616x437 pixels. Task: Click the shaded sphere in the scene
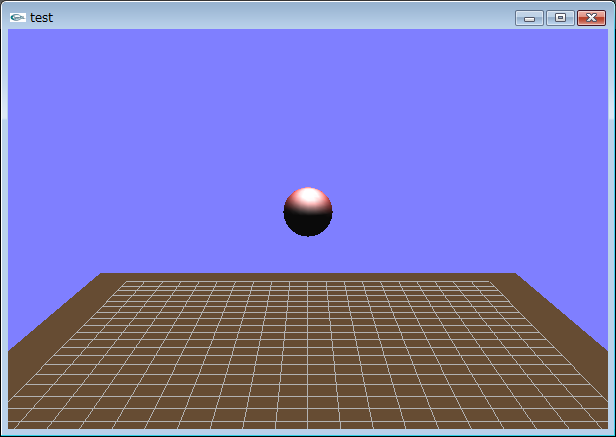308,212
